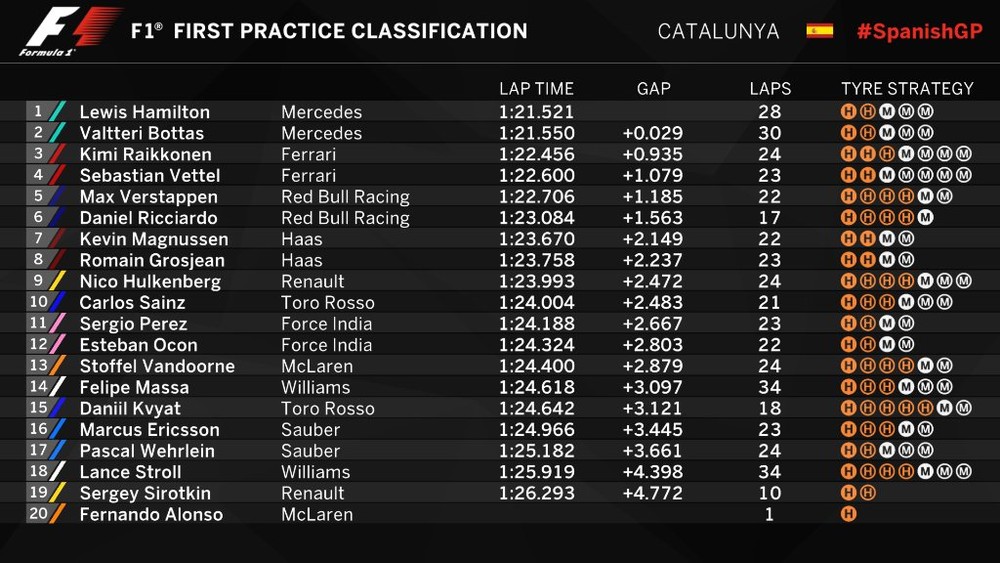The width and height of the screenshot is (1000, 563).
Task: Click the LAP TIME column header
Action: (536, 89)
